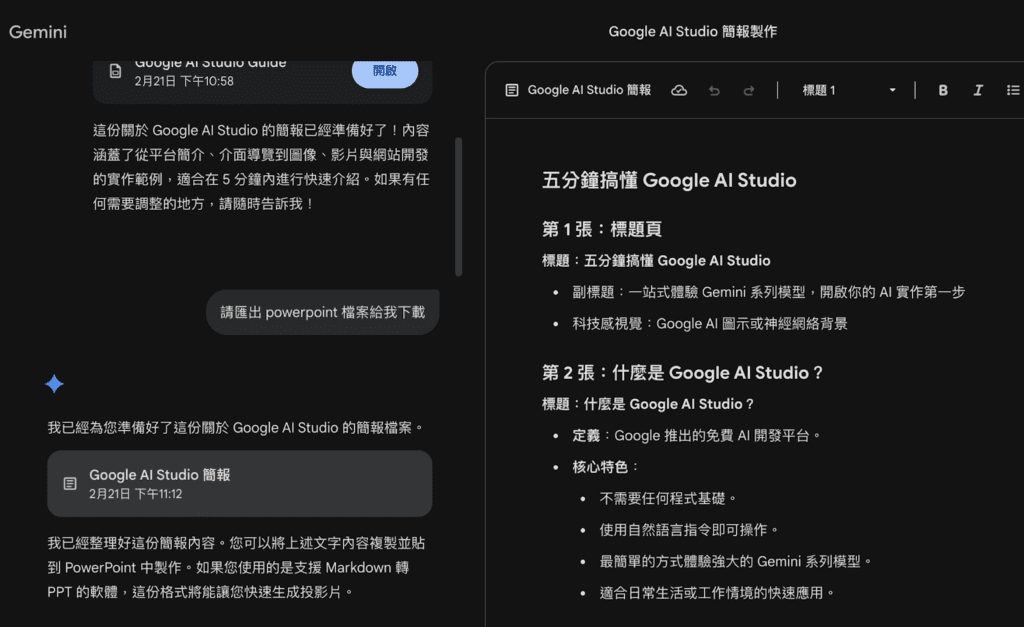Open the Google AI Studio 簡報 file card
Viewport: 1024px width, 627px height.
coord(240,483)
